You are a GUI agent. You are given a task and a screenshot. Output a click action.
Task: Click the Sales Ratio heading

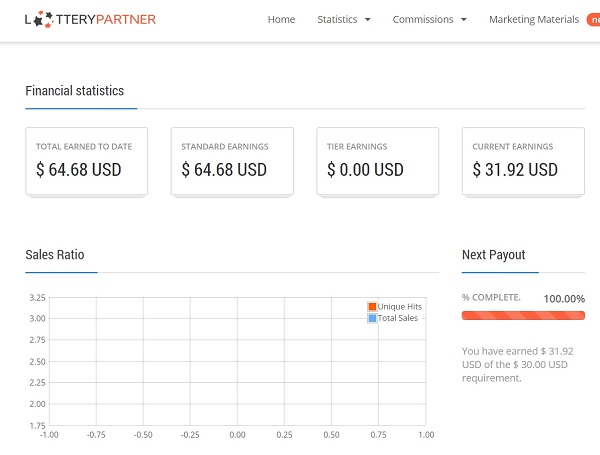tap(55, 255)
